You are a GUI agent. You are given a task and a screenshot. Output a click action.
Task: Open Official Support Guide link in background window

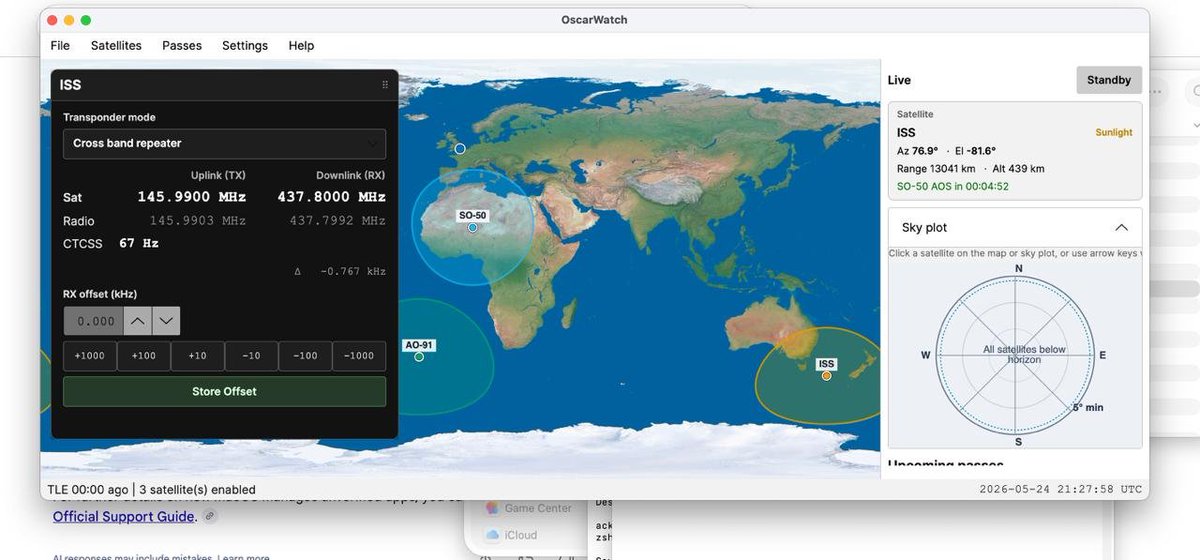click(123, 517)
